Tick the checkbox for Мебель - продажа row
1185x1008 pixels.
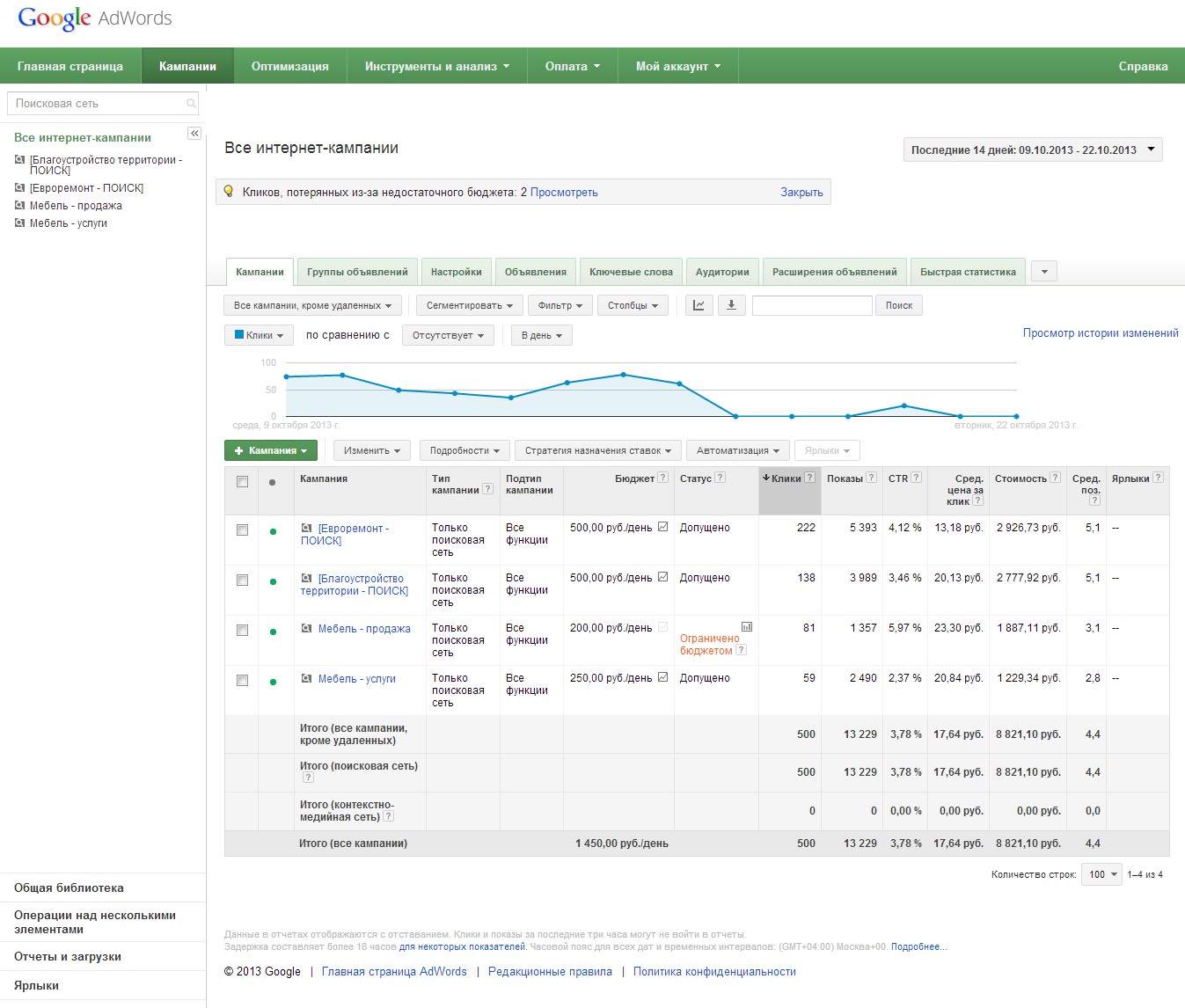pyautogui.click(x=242, y=631)
